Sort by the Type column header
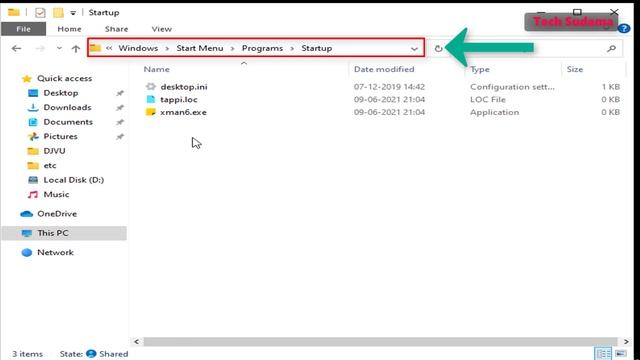 click(x=480, y=69)
